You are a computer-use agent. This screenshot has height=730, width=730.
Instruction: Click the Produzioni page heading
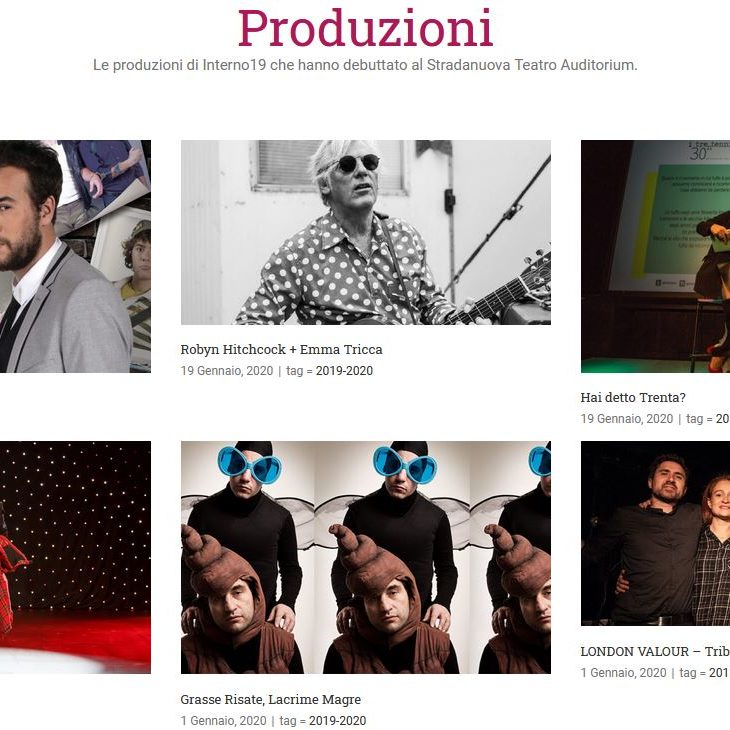[x=365, y=28]
